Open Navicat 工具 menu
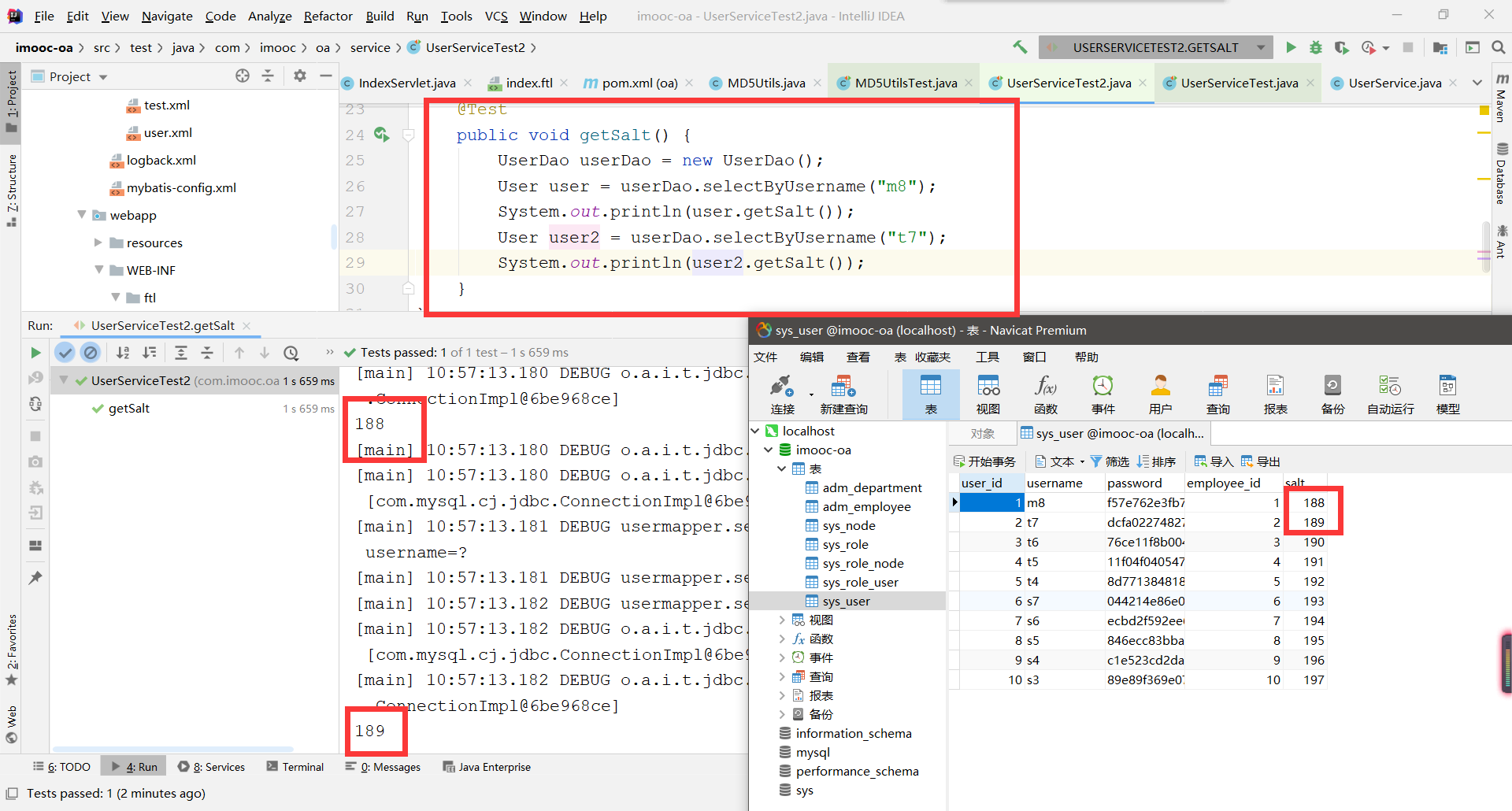The height and width of the screenshot is (811, 1512). click(987, 357)
